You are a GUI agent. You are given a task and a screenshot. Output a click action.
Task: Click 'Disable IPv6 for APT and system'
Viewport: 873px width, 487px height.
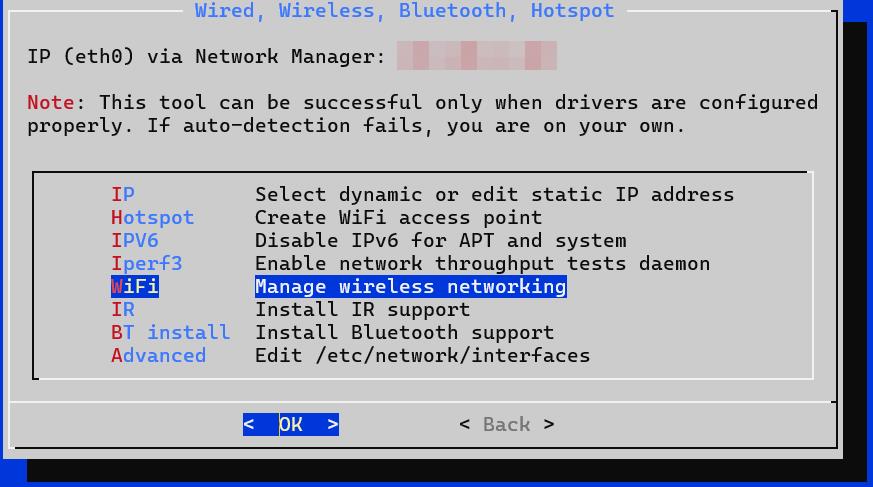click(x=440, y=240)
